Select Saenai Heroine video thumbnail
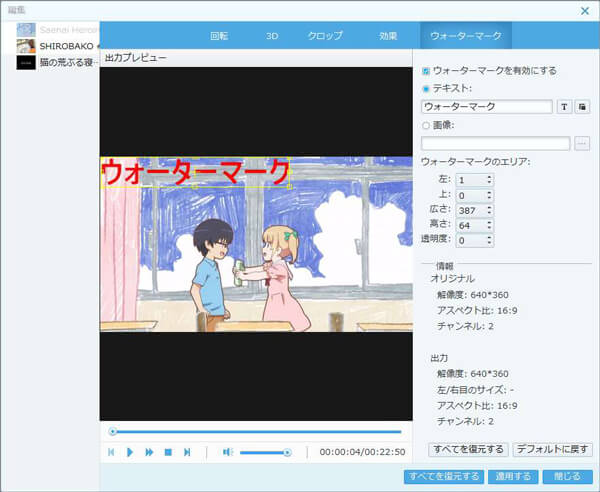Image resolution: width=600 pixels, height=492 pixels. (x=26, y=30)
